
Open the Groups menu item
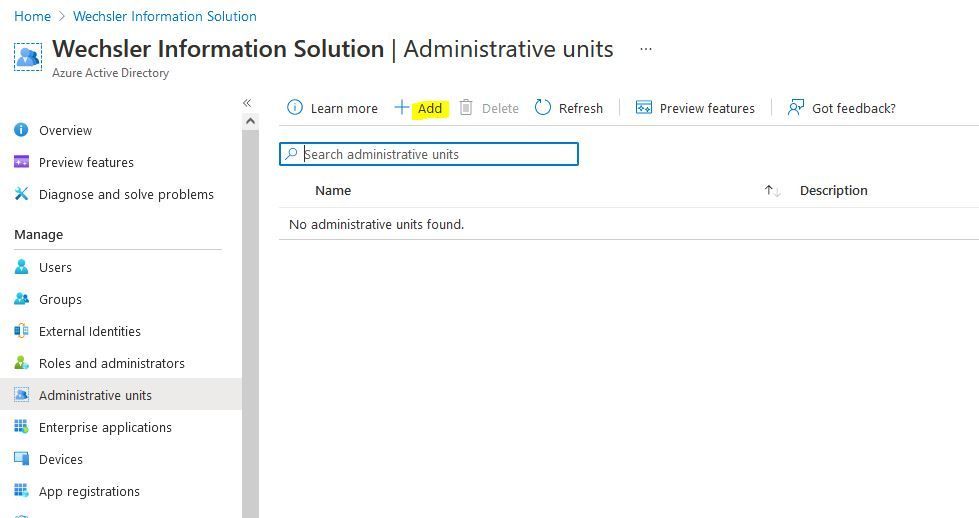(x=60, y=300)
